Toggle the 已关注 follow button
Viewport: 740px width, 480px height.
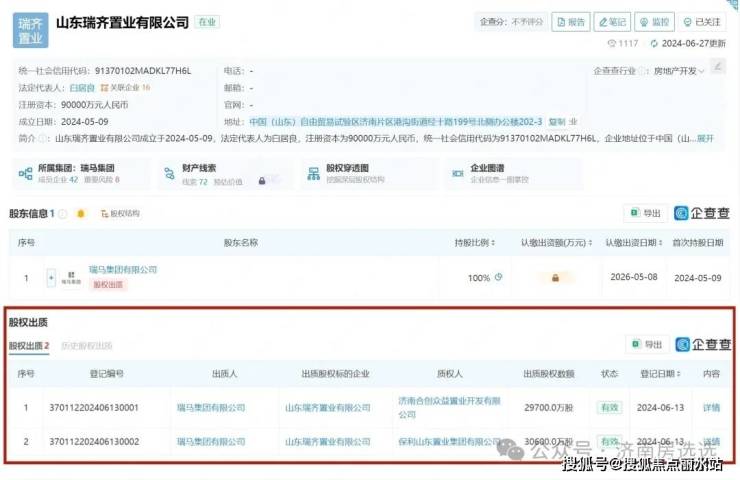coord(701,22)
